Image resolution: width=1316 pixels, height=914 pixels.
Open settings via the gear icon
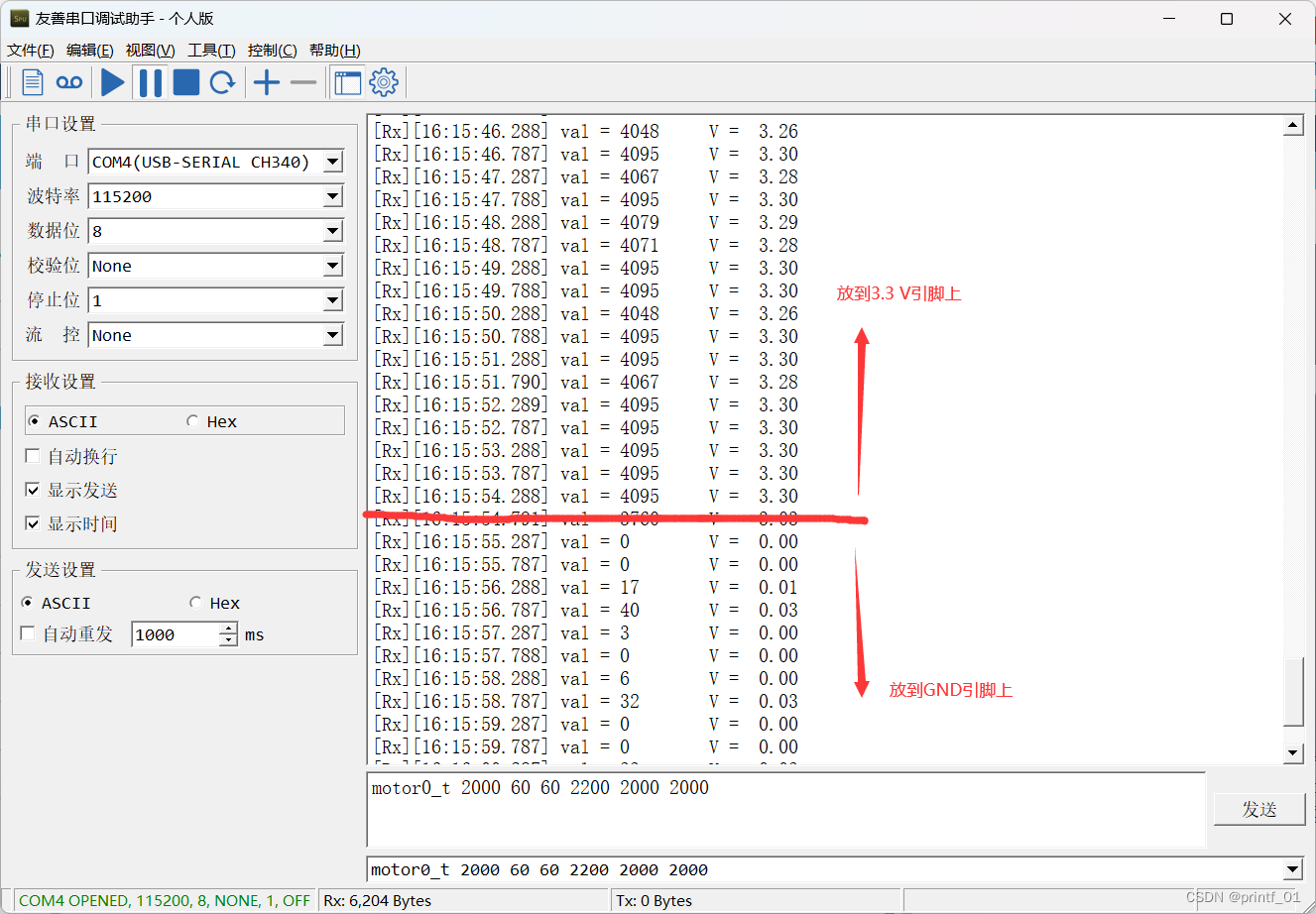click(x=384, y=82)
